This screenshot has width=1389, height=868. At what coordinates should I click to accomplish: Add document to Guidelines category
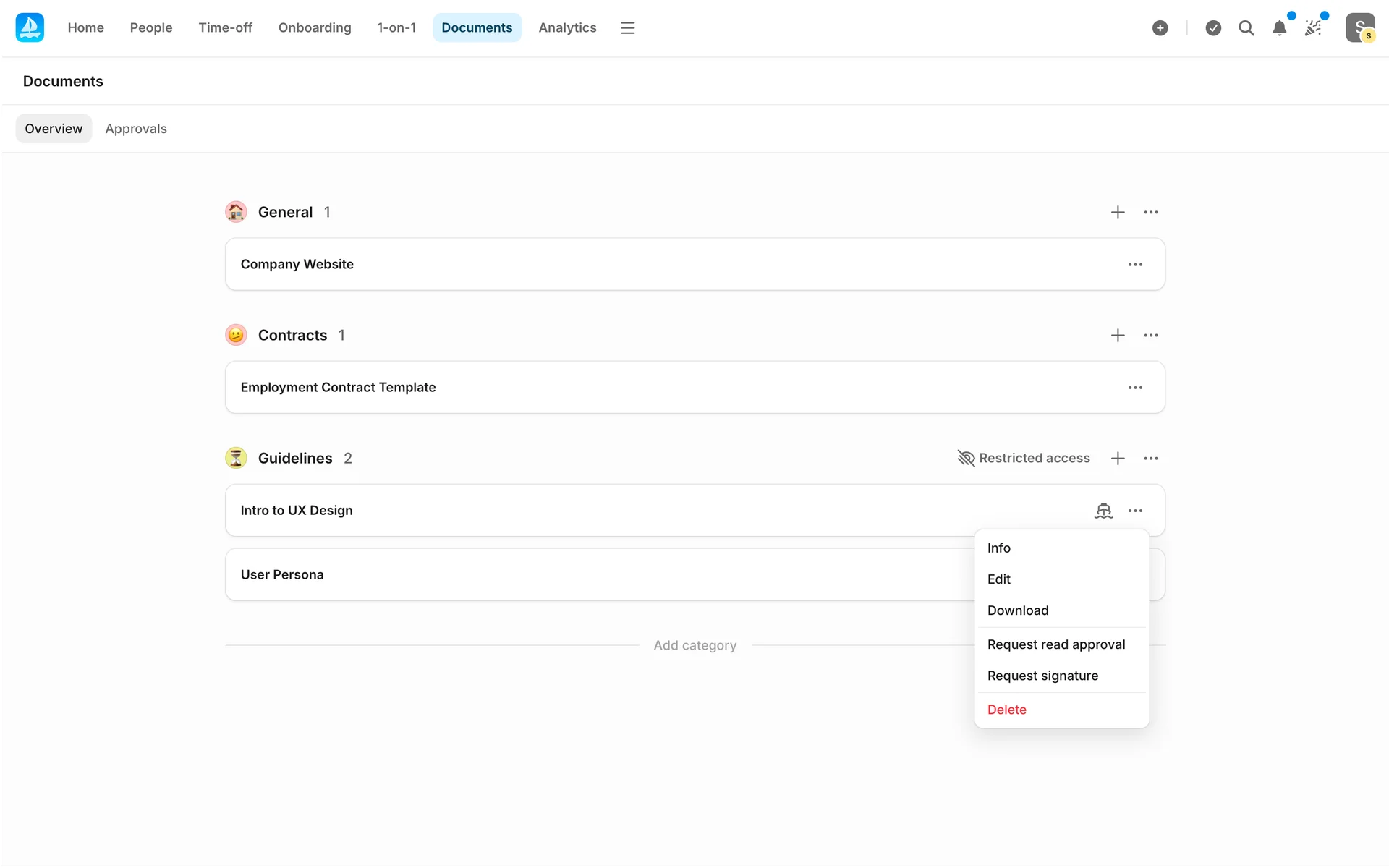click(1117, 458)
